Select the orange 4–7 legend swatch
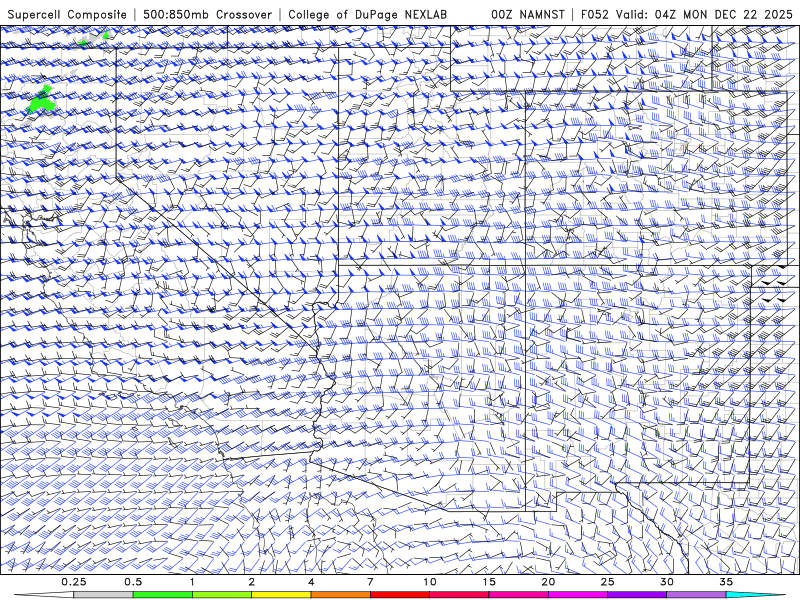800x600 pixels. 340,595
